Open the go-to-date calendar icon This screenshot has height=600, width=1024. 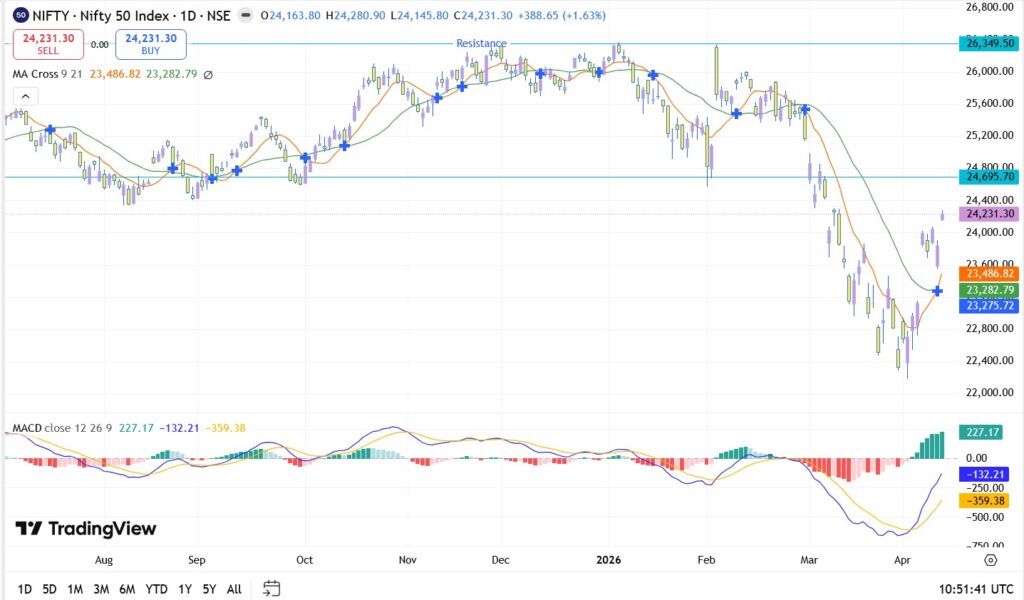(271, 589)
